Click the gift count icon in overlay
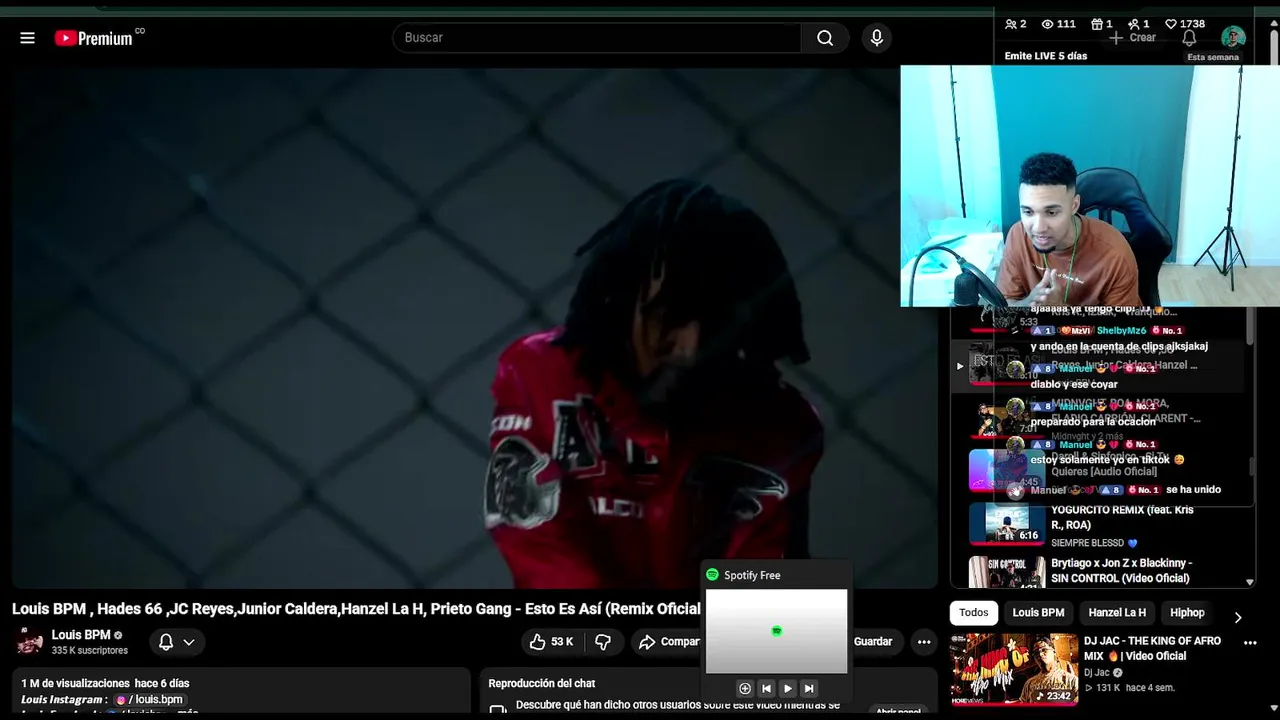Screen dimensions: 1280x720 [1096, 24]
